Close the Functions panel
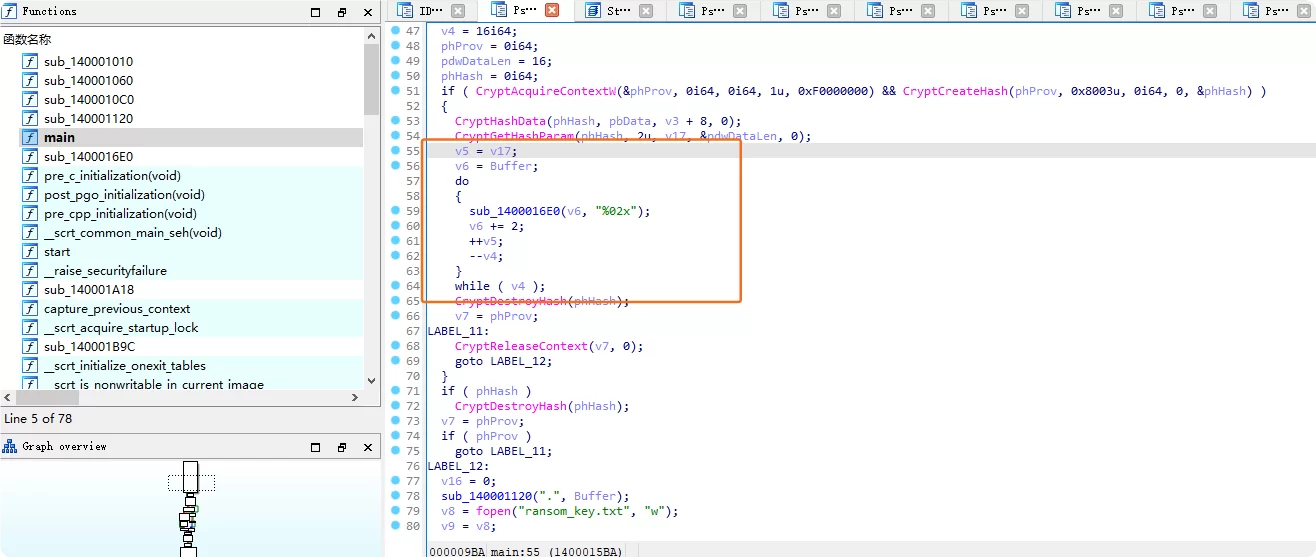The width and height of the screenshot is (1316, 557). (366, 12)
